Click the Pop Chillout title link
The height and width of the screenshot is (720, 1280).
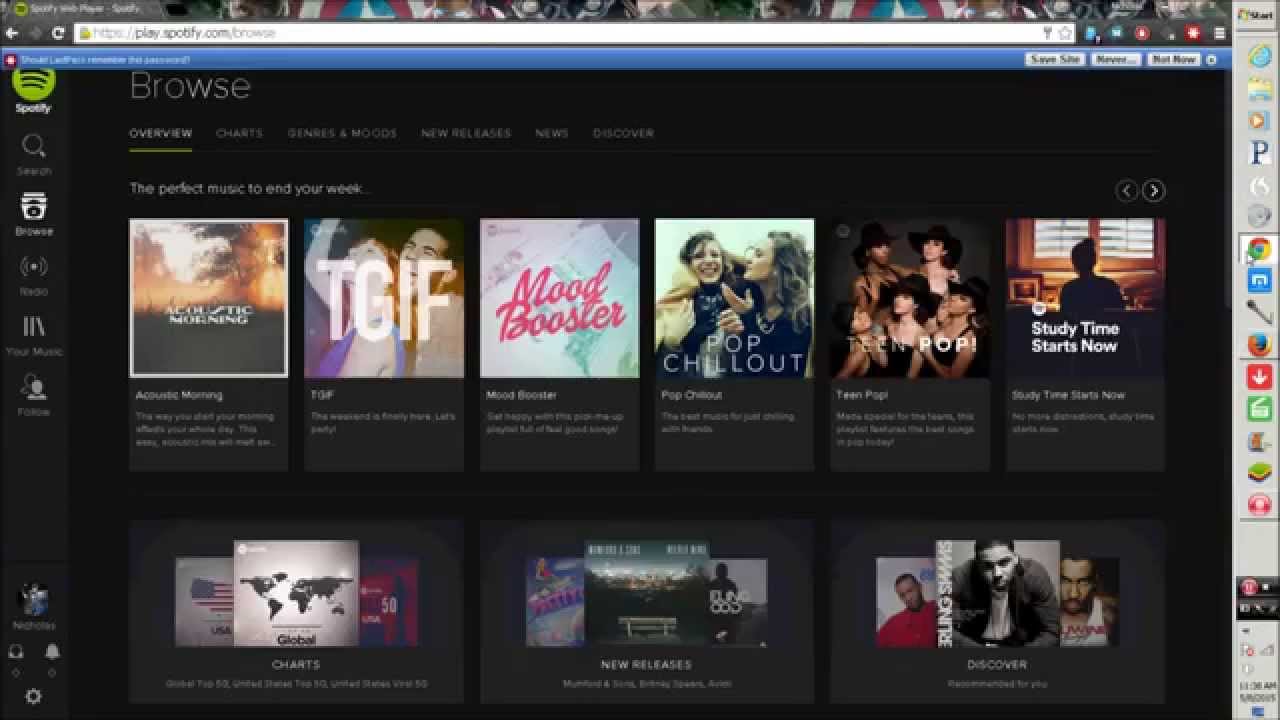coord(691,395)
